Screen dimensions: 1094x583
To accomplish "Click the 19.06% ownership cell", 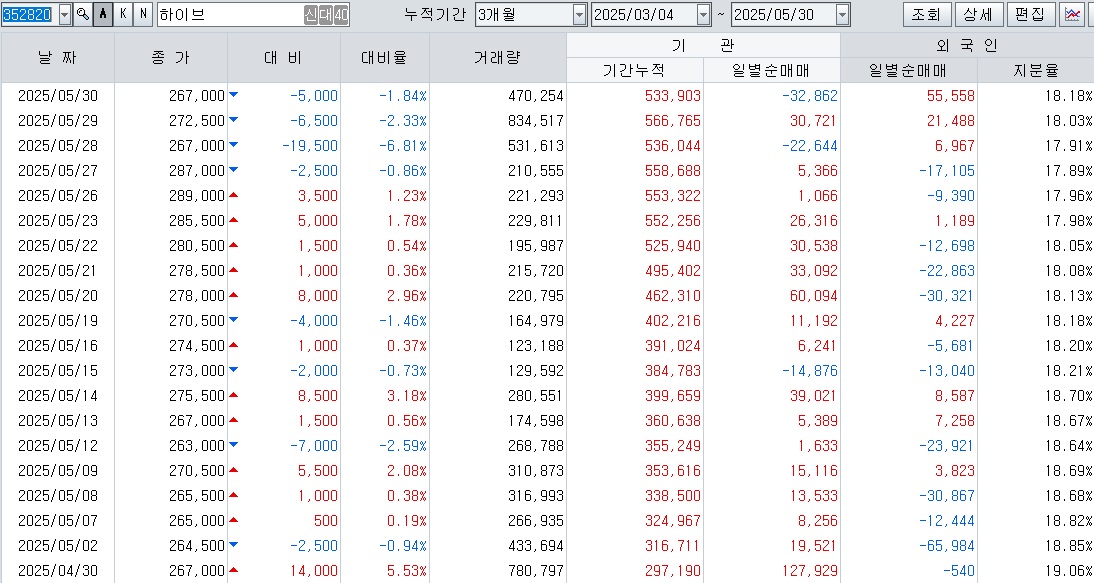I will (1069, 571).
